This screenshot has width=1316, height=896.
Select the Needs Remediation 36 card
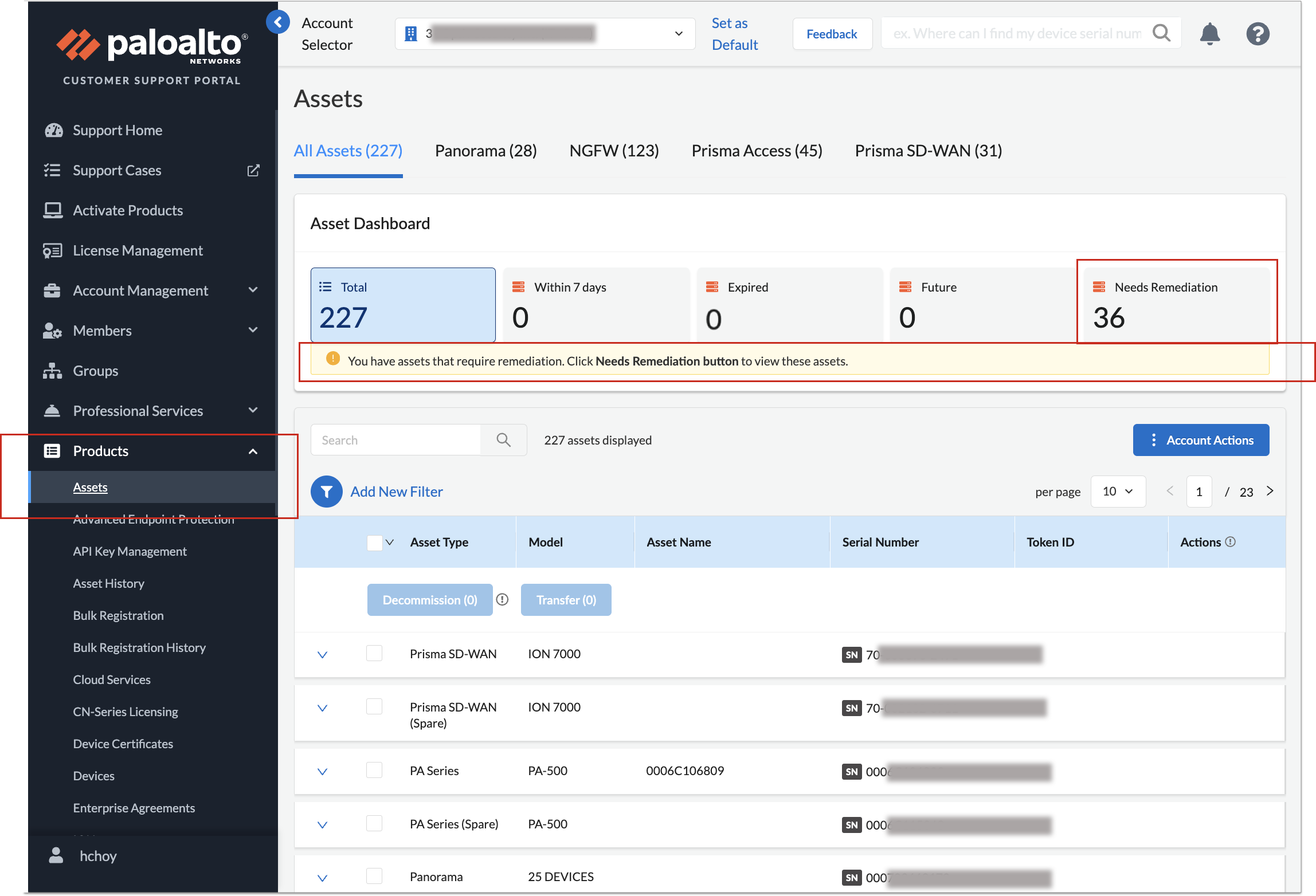click(1175, 304)
